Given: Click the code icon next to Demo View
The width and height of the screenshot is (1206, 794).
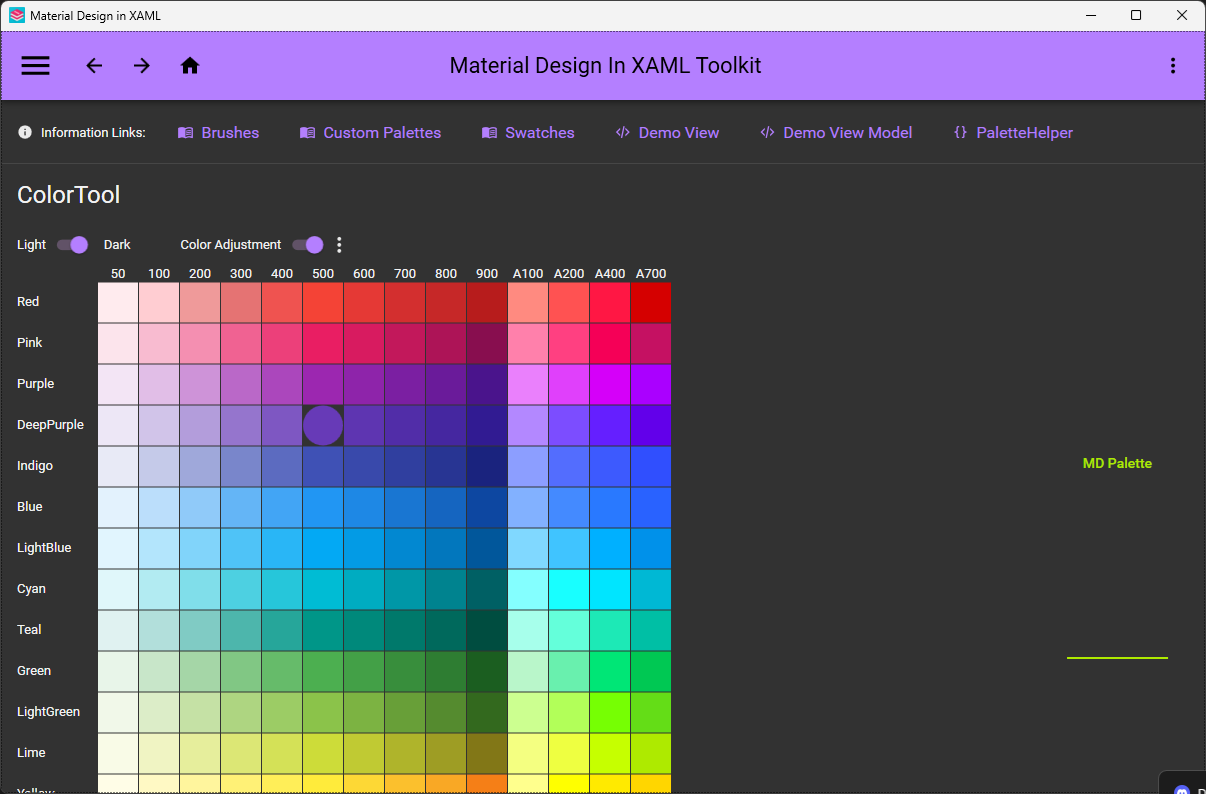Looking at the screenshot, I should [x=622, y=131].
